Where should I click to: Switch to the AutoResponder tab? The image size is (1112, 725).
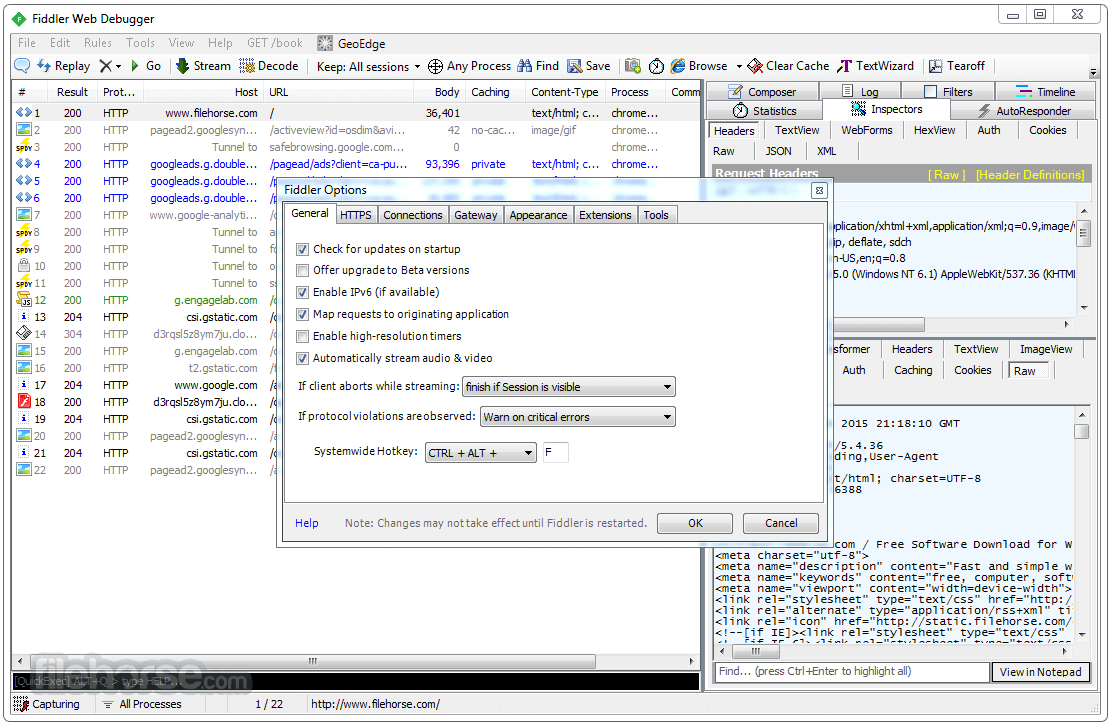(x=1024, y=111)
